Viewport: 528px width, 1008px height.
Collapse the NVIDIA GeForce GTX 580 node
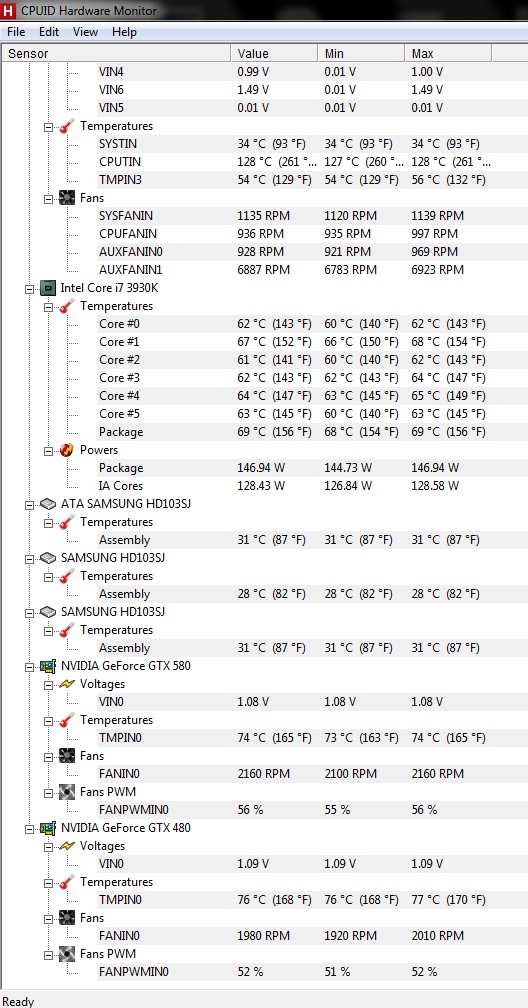click(x=29, y=667)
